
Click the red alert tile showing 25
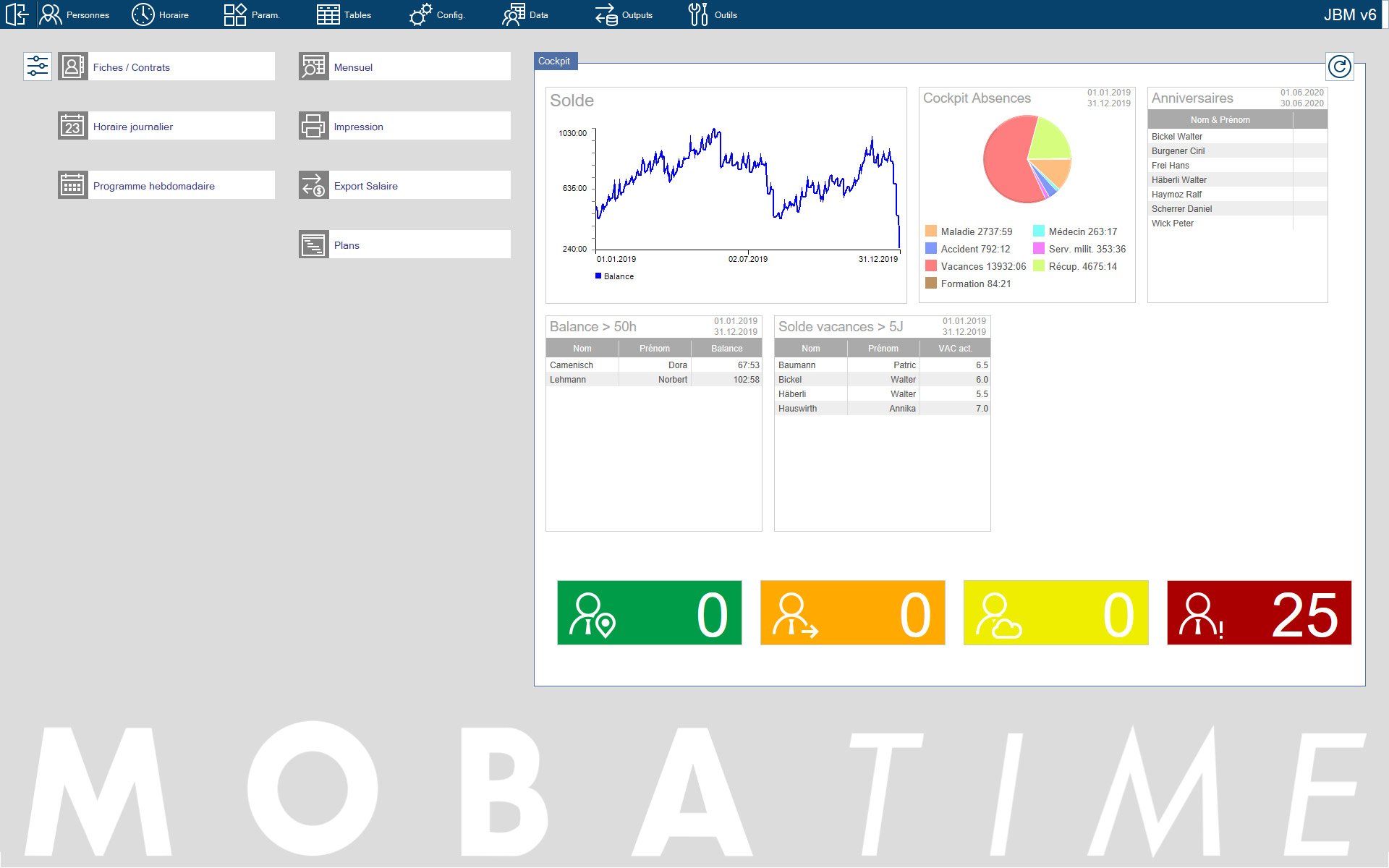click(x=1259, y=613)
